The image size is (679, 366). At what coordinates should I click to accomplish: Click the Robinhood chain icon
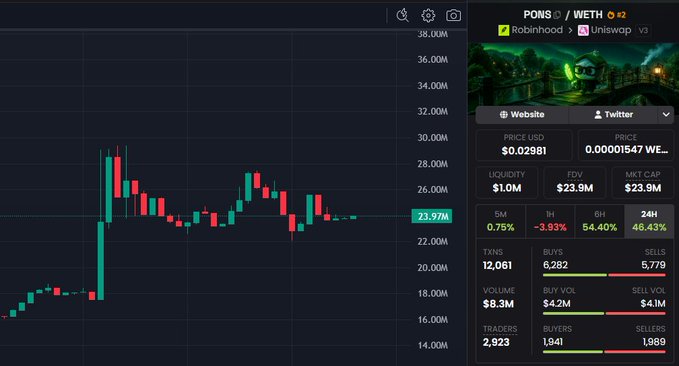point(504,30)
